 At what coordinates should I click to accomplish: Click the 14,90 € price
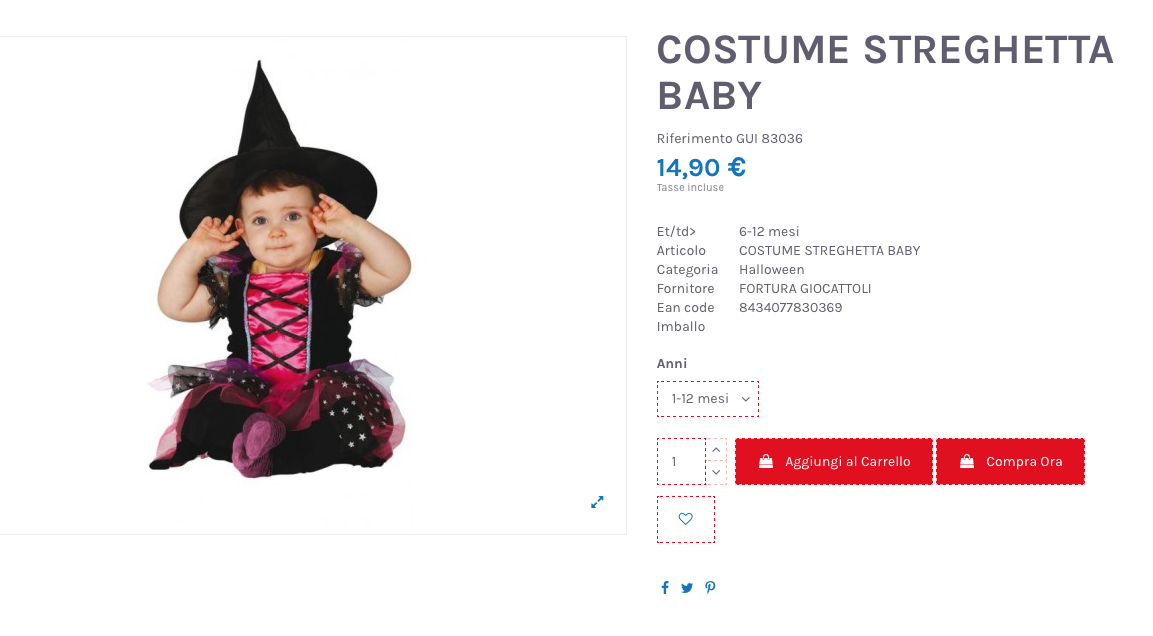click(x=701, y=168)
